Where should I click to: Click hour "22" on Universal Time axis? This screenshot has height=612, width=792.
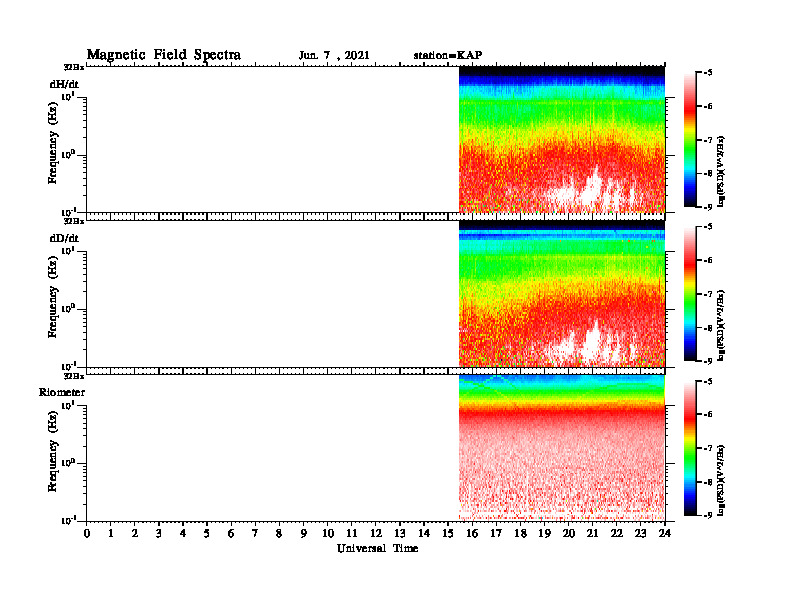pyautogui.click(x=617, y=534)
